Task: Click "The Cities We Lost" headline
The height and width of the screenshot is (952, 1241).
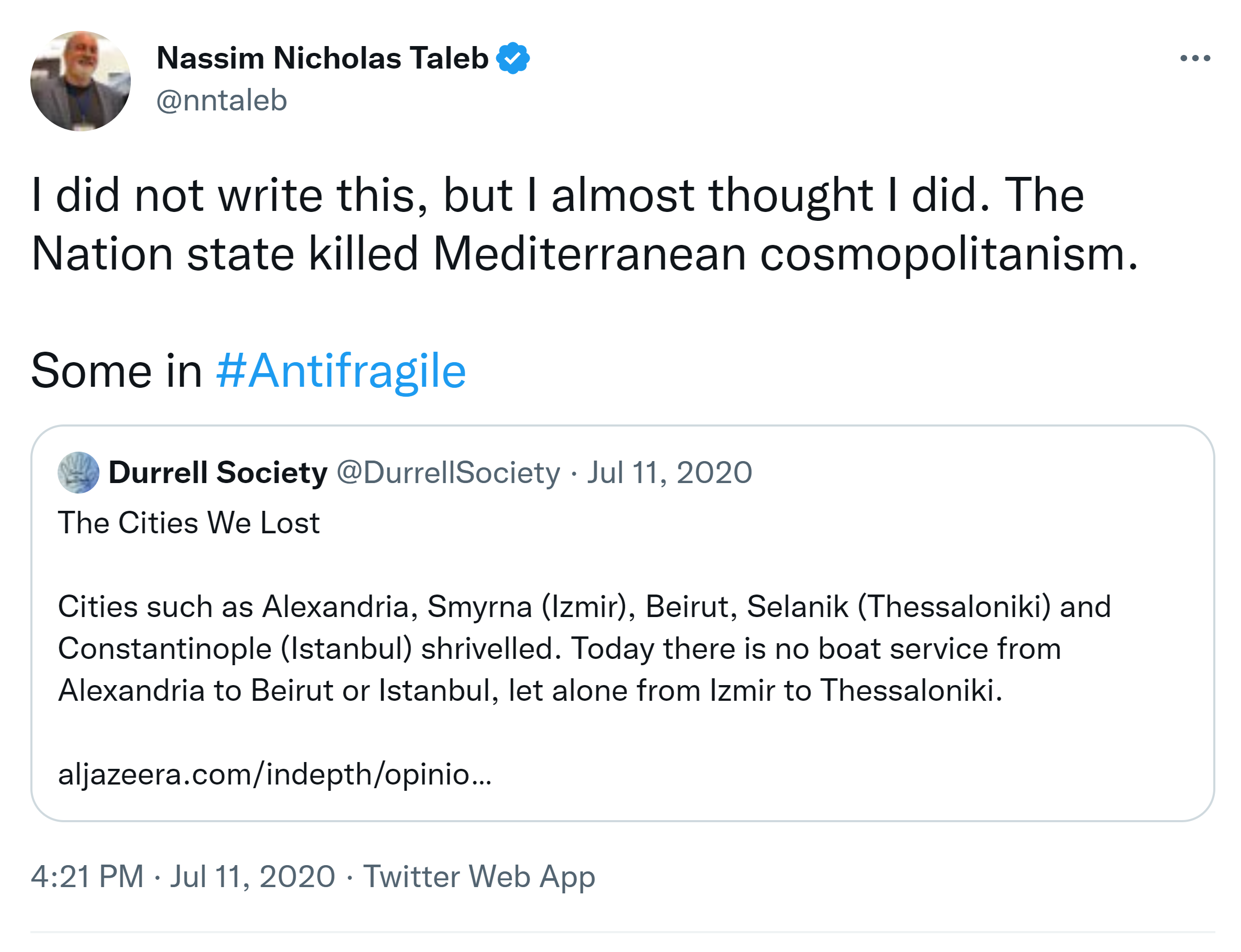Action: coord(189,522)
